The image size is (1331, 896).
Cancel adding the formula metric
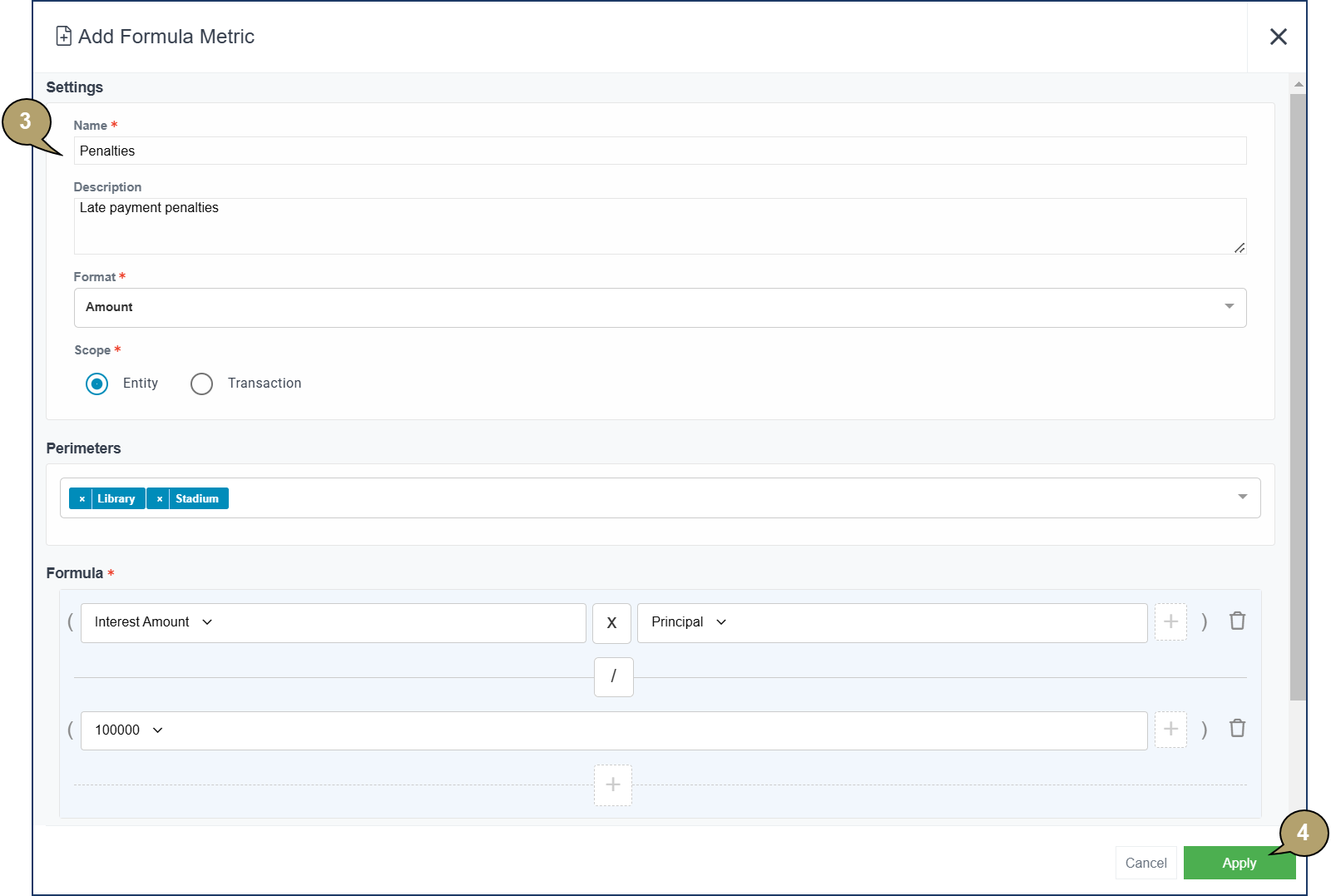click(x=1145, y=864)
